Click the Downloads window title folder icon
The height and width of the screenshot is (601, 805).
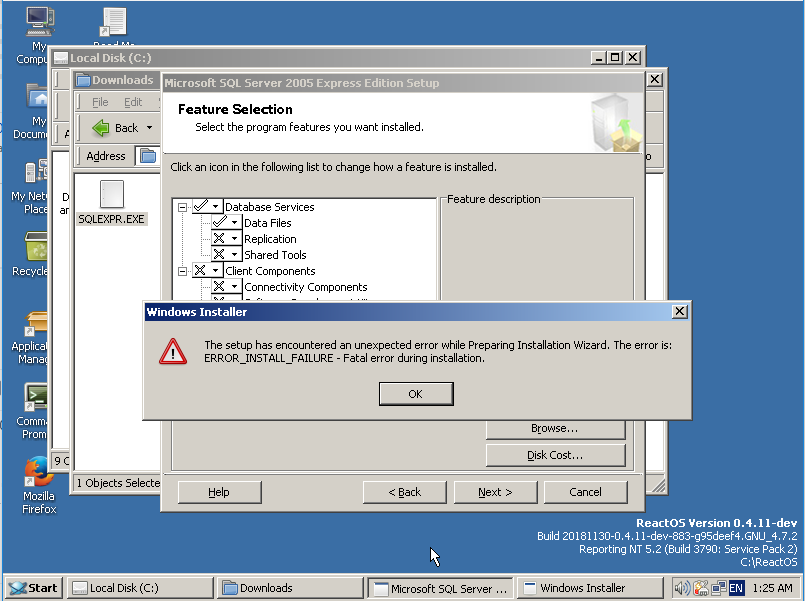click(82, 80)
